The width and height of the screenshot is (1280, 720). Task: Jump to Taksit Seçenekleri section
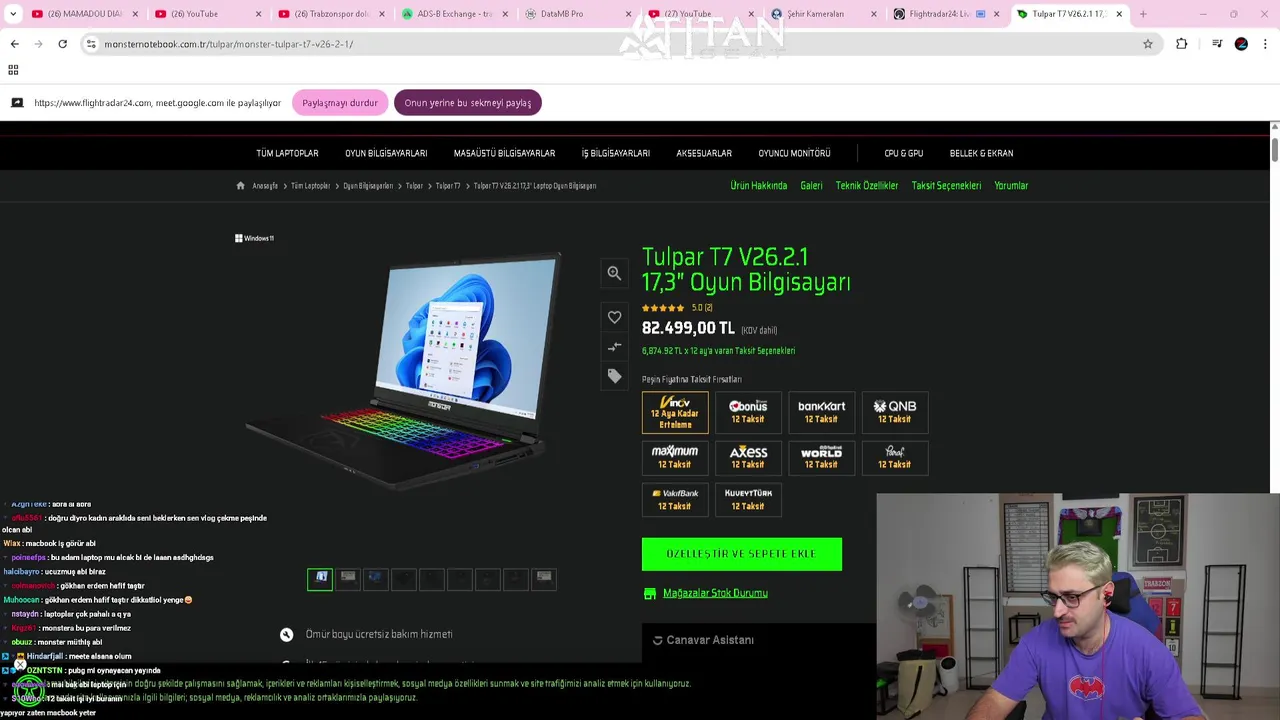(946, 186)
